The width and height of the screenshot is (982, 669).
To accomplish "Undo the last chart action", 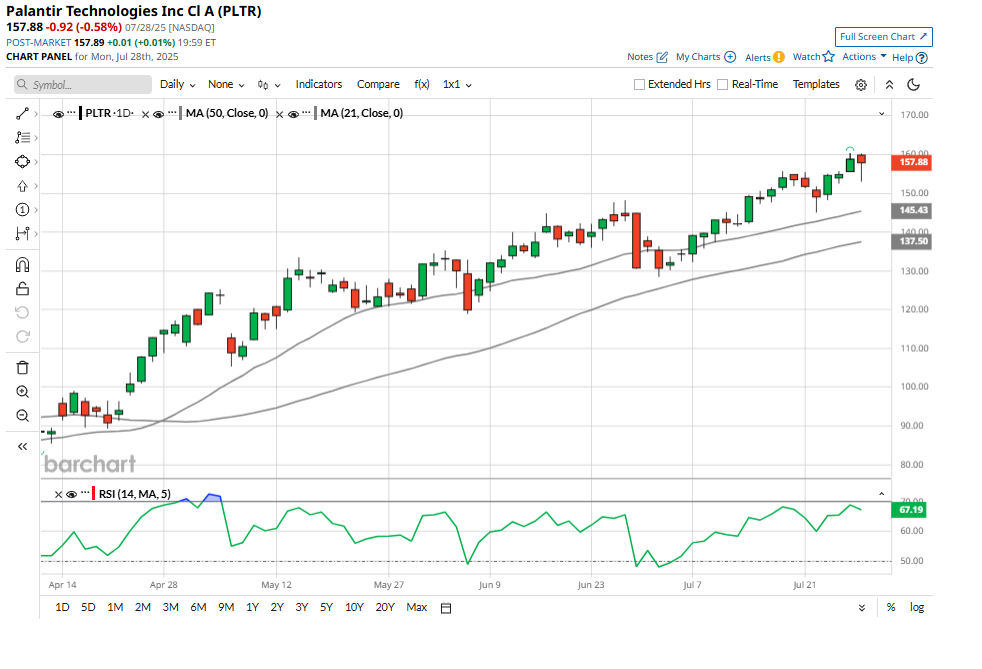I will tap(22, 312).
